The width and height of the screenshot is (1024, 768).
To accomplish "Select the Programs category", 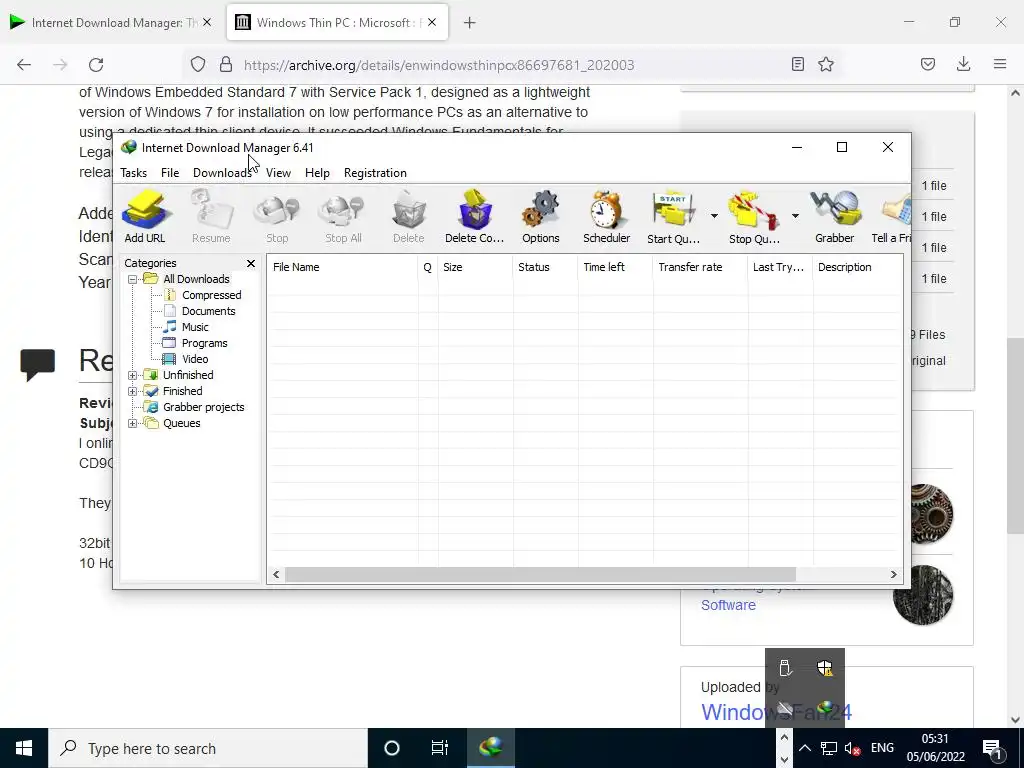I will tap(204, 343).
